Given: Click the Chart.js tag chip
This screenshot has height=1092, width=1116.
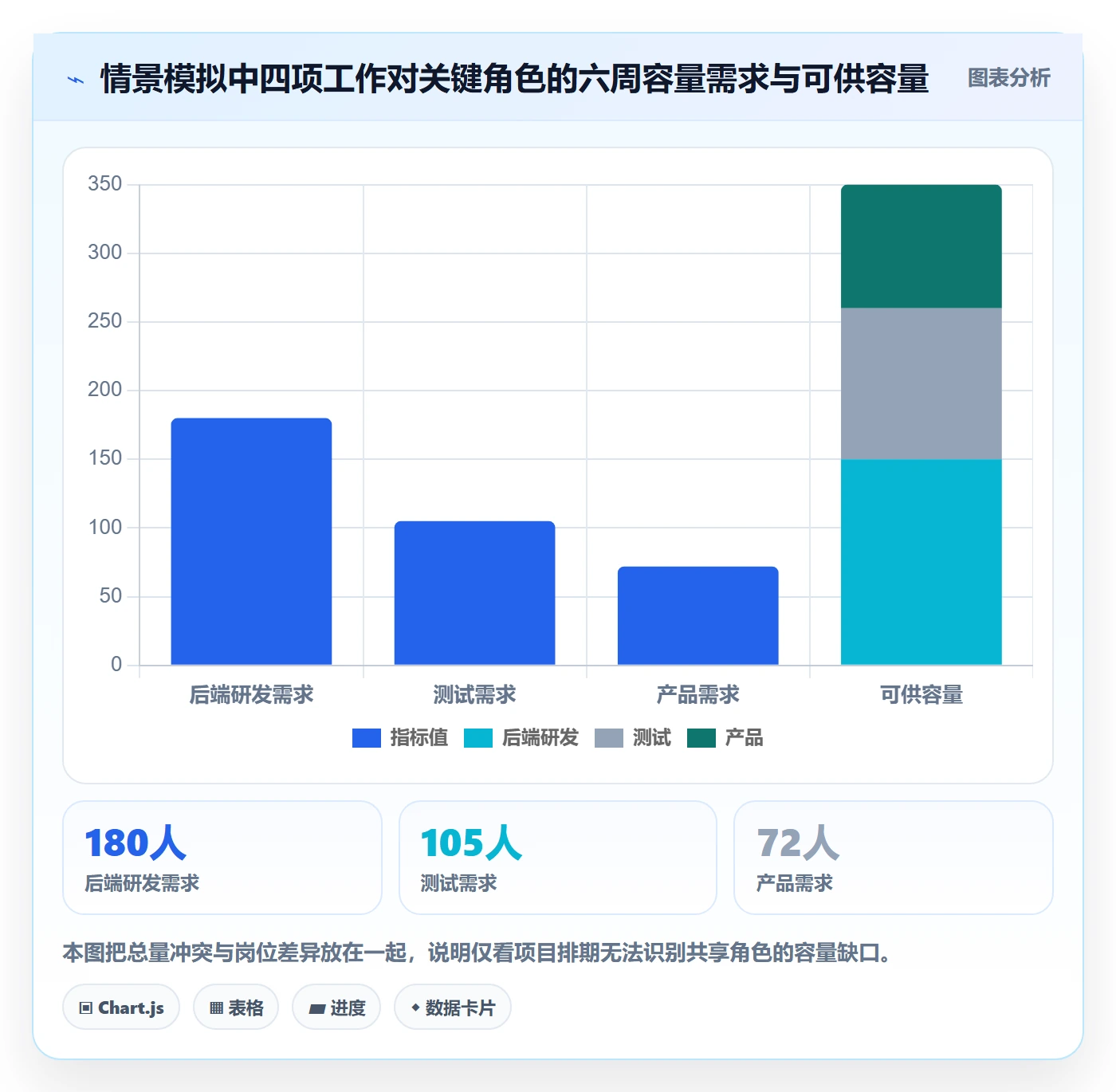Looking at the screenshot, I should [x=121, y=1008].
